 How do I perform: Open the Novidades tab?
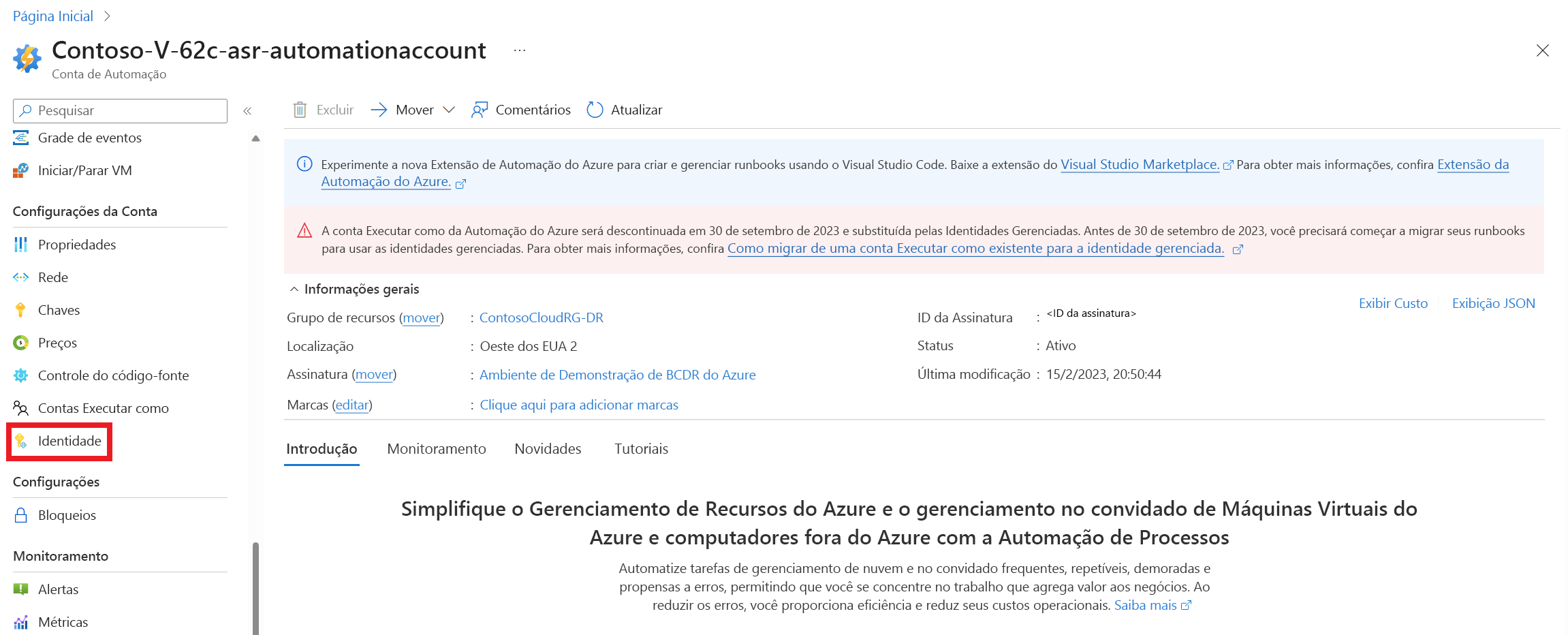(x=548, y=449)
